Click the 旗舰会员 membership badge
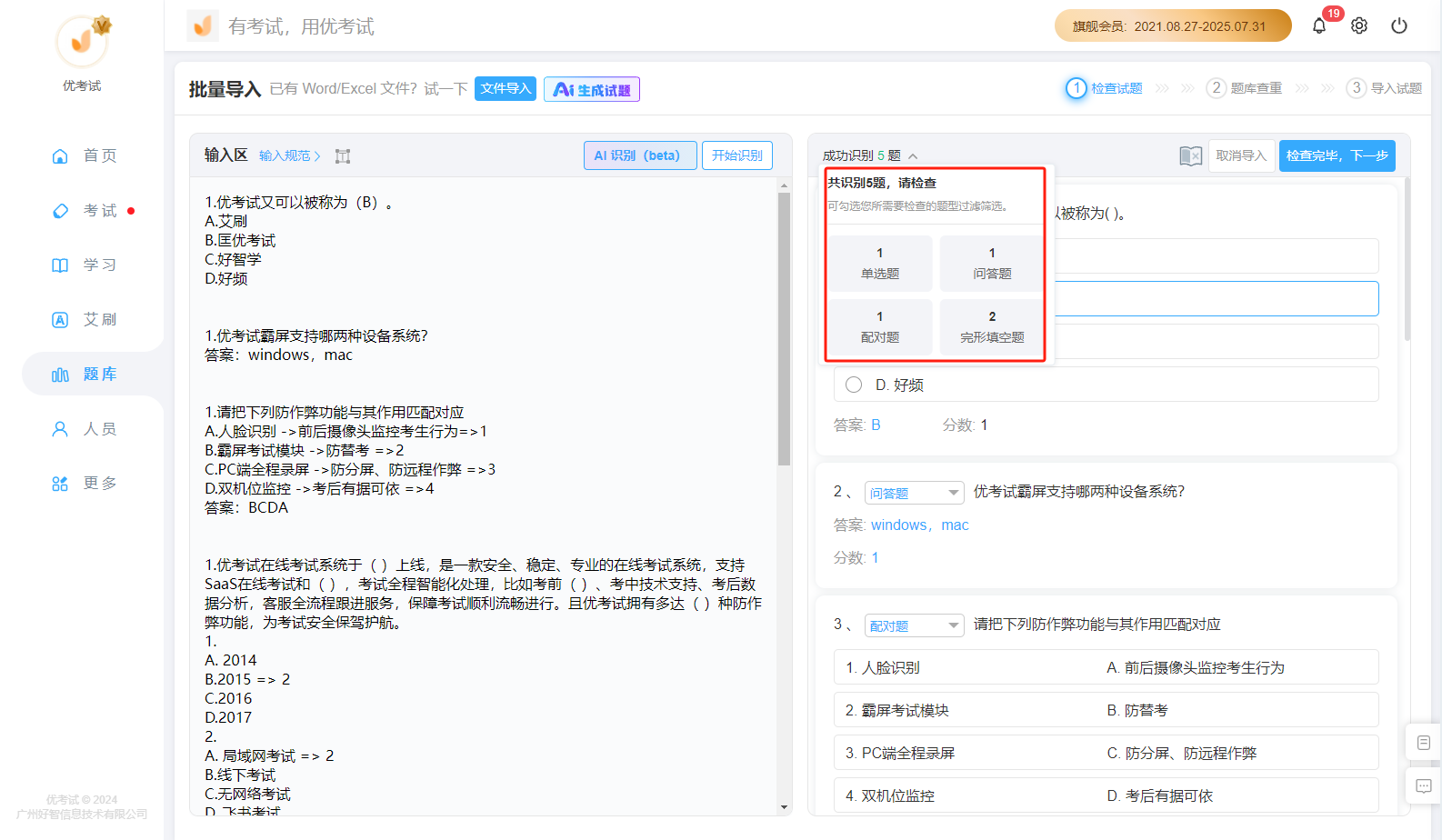Viewport: 1442px width, 840px height. point(1173,25)
